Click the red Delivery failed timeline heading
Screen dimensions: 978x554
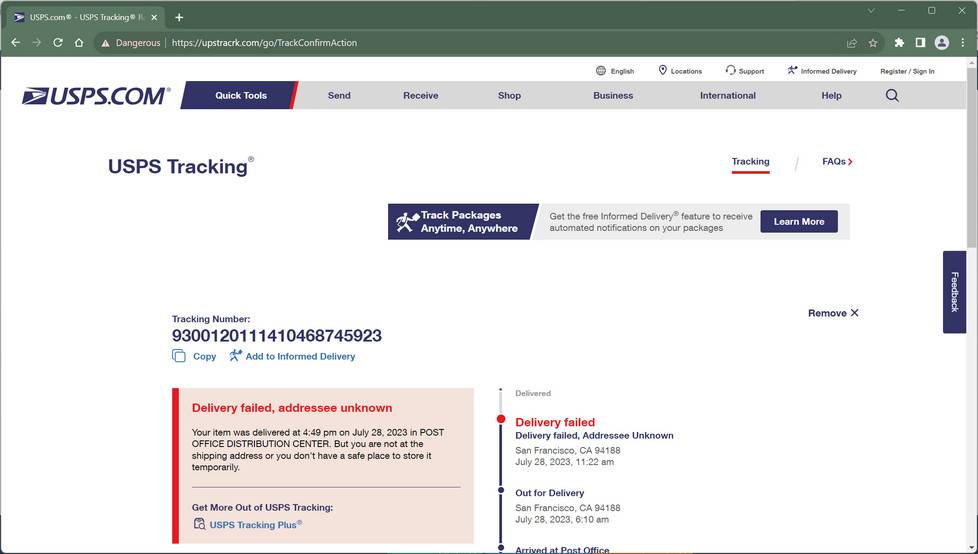point(555,422)
